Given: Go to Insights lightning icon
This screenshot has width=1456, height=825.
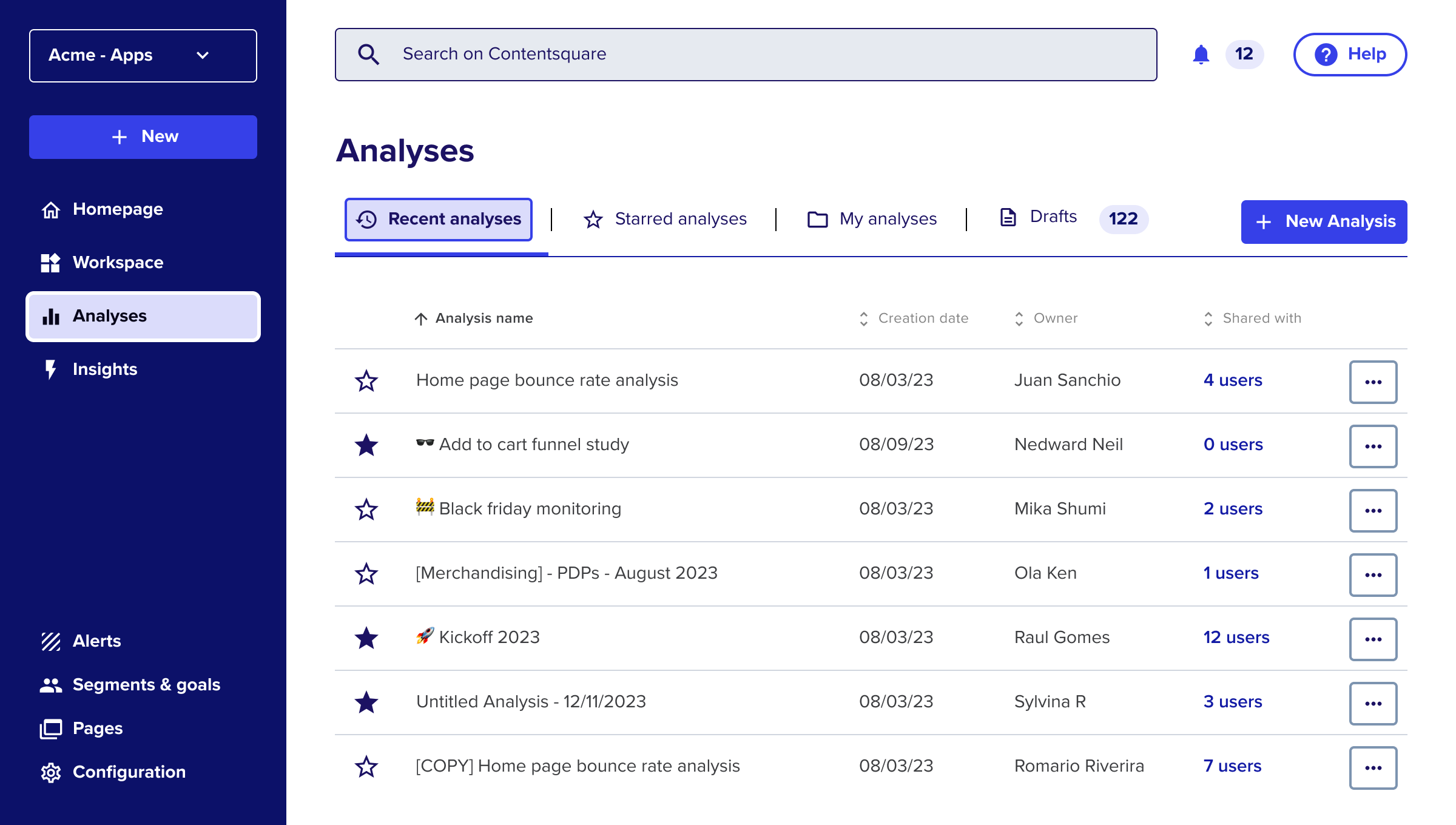Looking at the screenshot, I should pyautogui.click(x=51, y=369).
